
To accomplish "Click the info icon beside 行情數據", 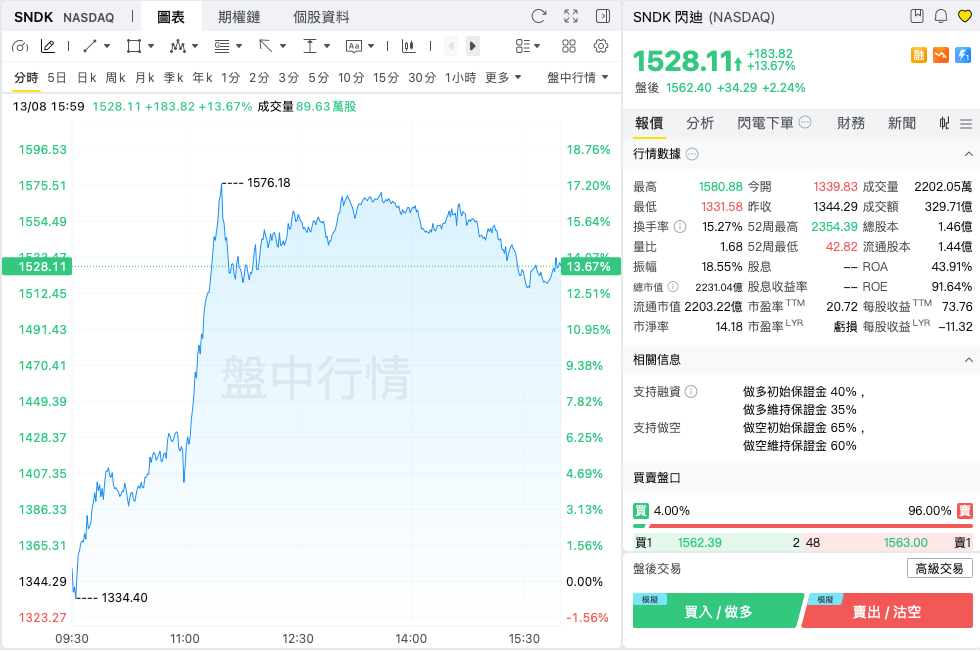I will point(692,154).
